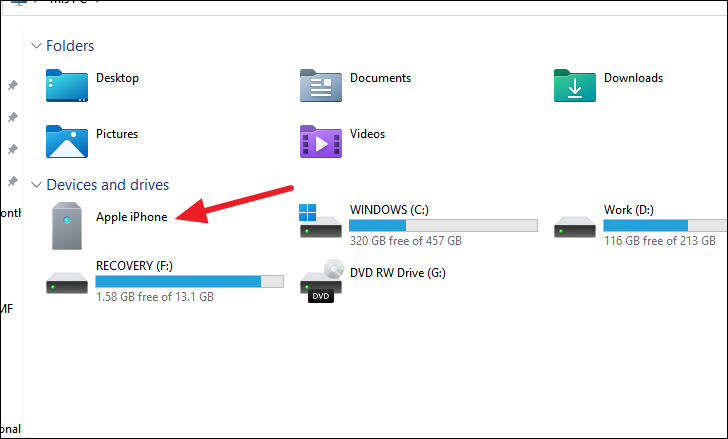728x439 pixels.
Task: Click the Work (D:) storage usage bar
Action: [665, 226]
